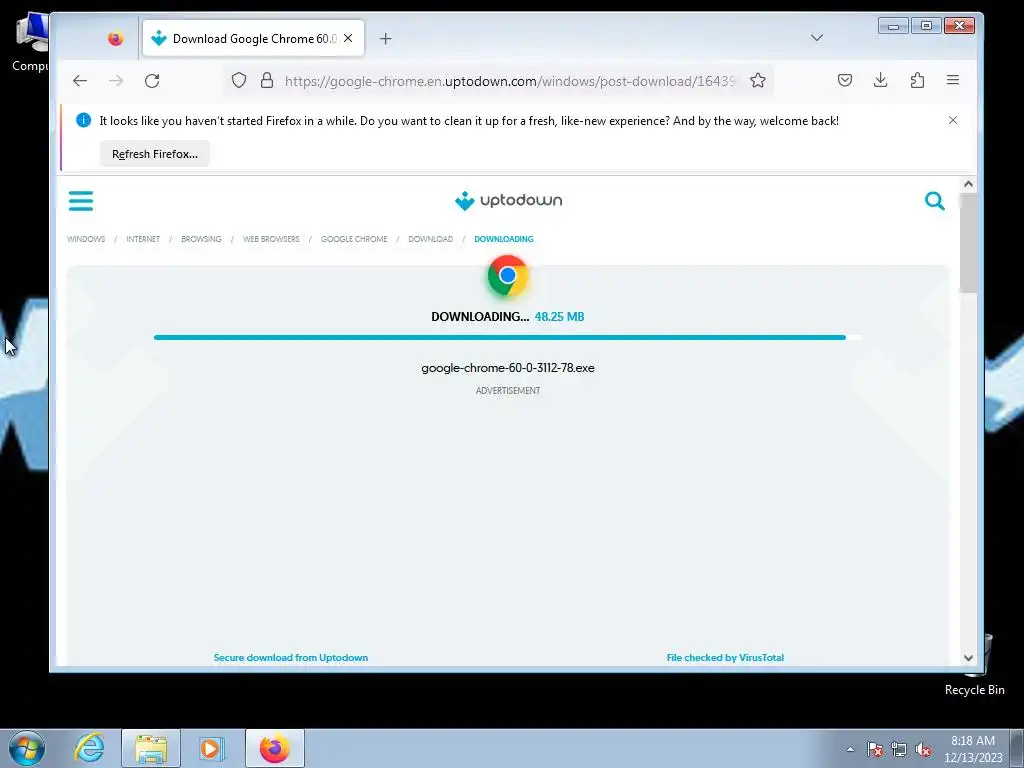
Task: Open tracking protection shield icon
Action: click(239, 80)
